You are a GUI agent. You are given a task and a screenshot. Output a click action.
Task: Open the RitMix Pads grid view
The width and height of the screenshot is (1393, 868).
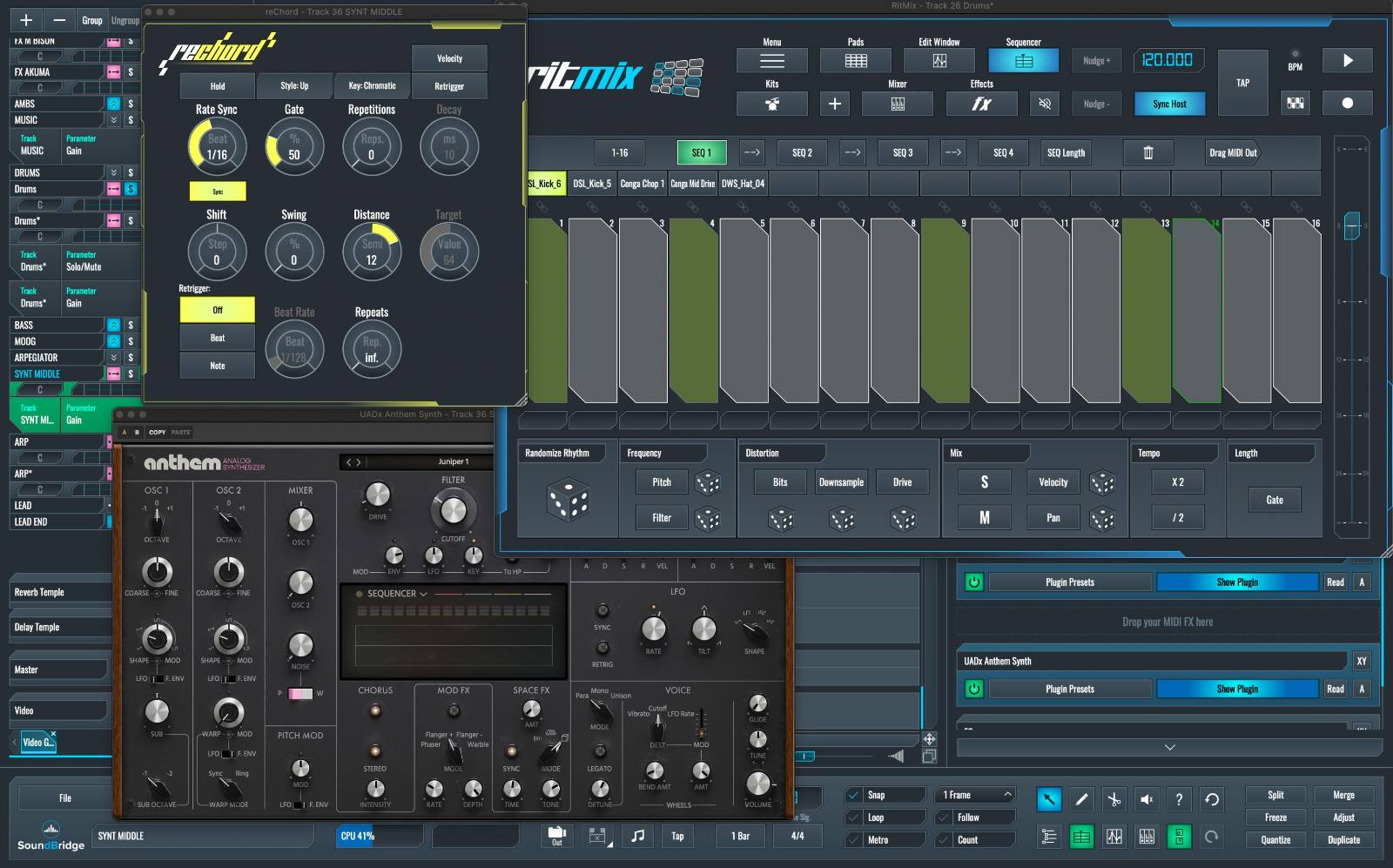pyautogui.click(x=856, y=60)
